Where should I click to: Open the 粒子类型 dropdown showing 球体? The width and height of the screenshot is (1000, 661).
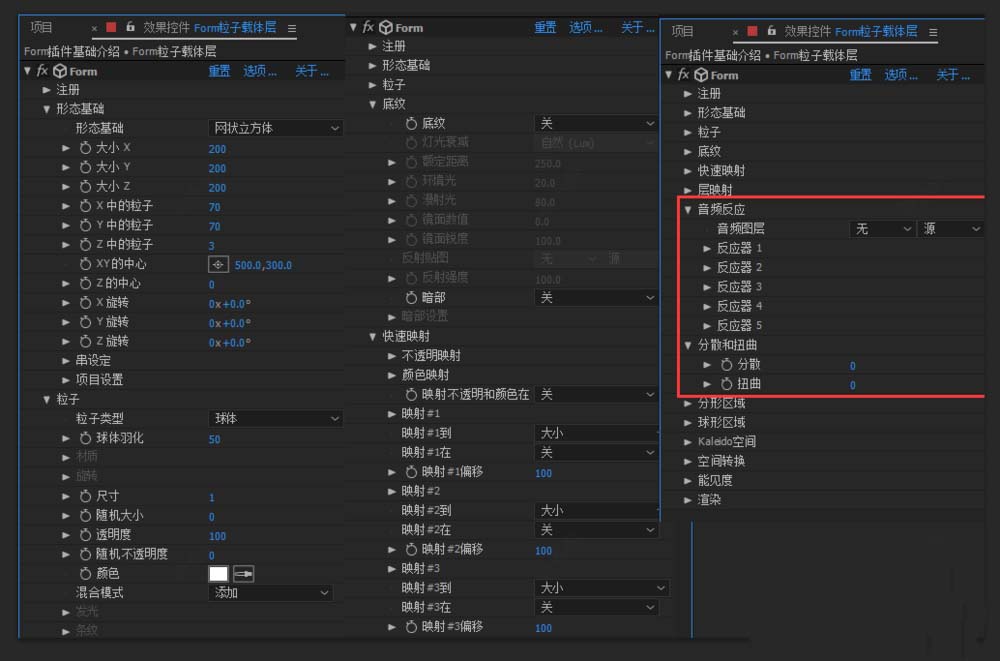(275, 419)
